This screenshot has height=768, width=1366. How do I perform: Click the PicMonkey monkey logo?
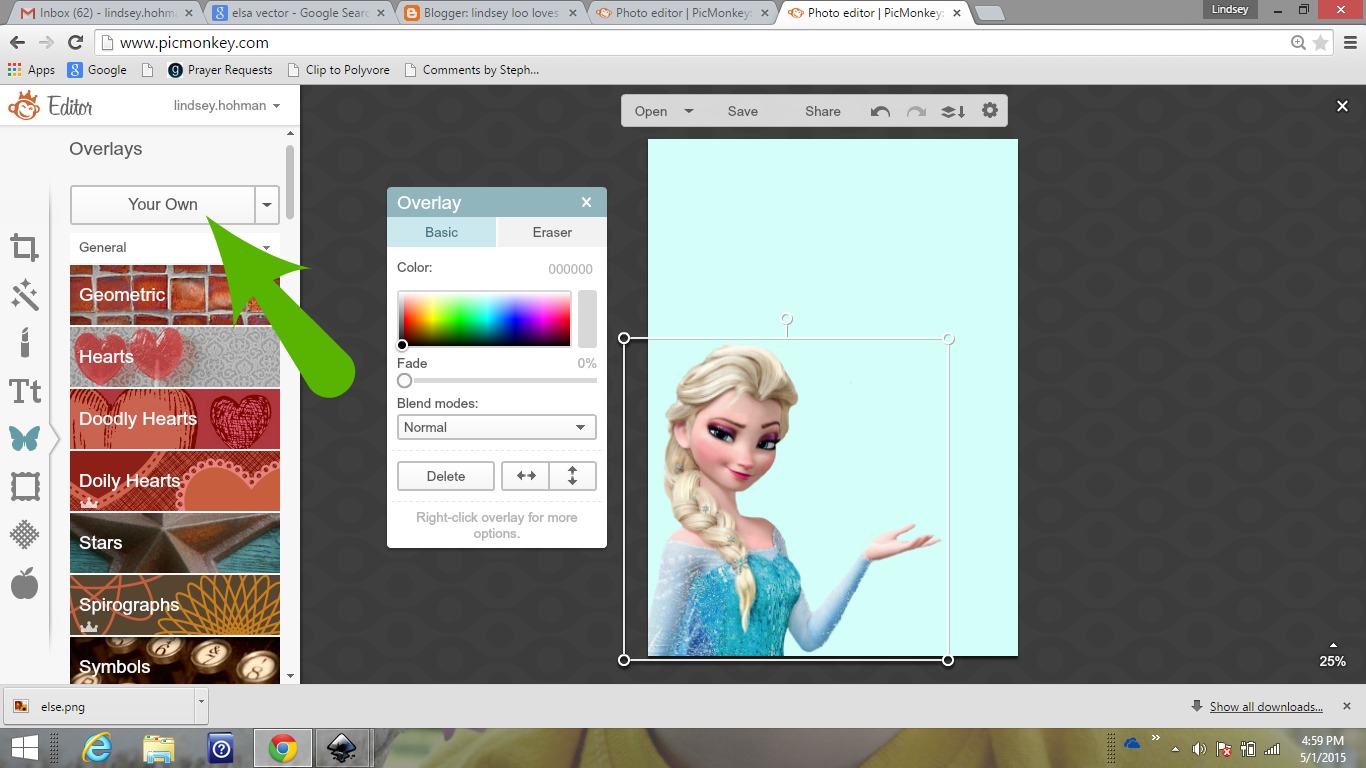coord(24,105)
